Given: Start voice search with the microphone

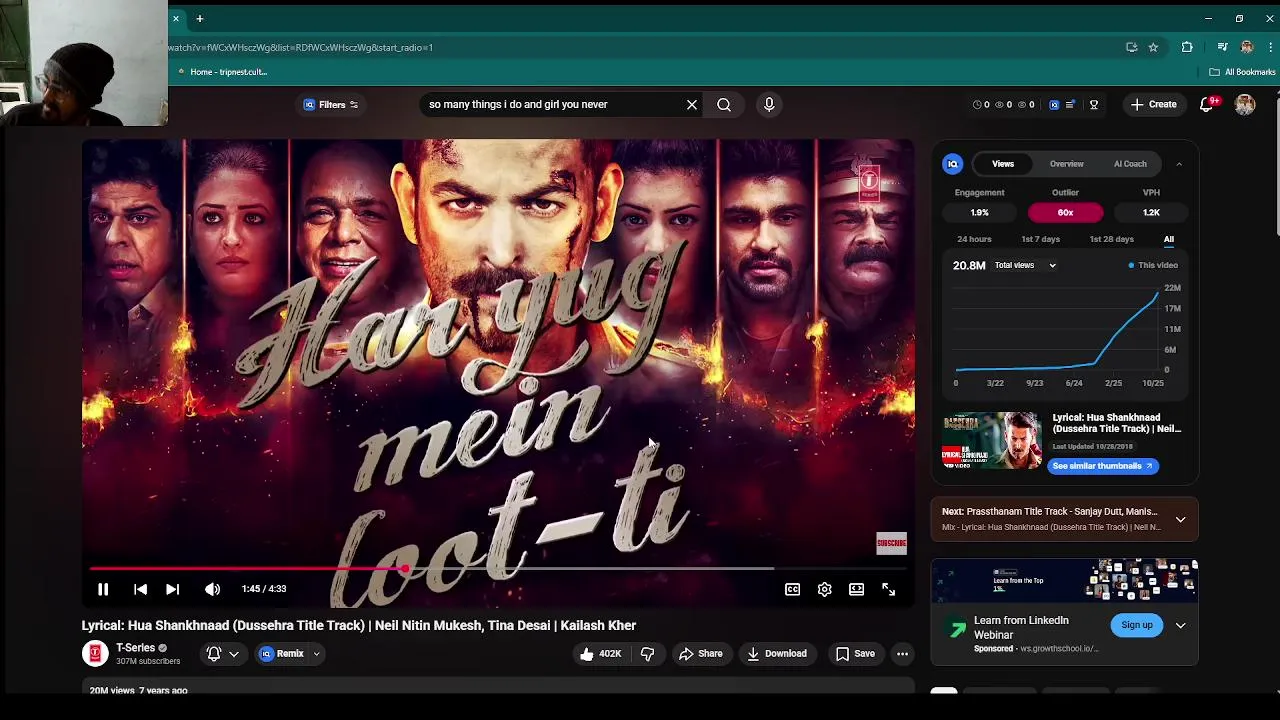Looking at the screenshot, I should pyautogui.click(x=769, y=104).
